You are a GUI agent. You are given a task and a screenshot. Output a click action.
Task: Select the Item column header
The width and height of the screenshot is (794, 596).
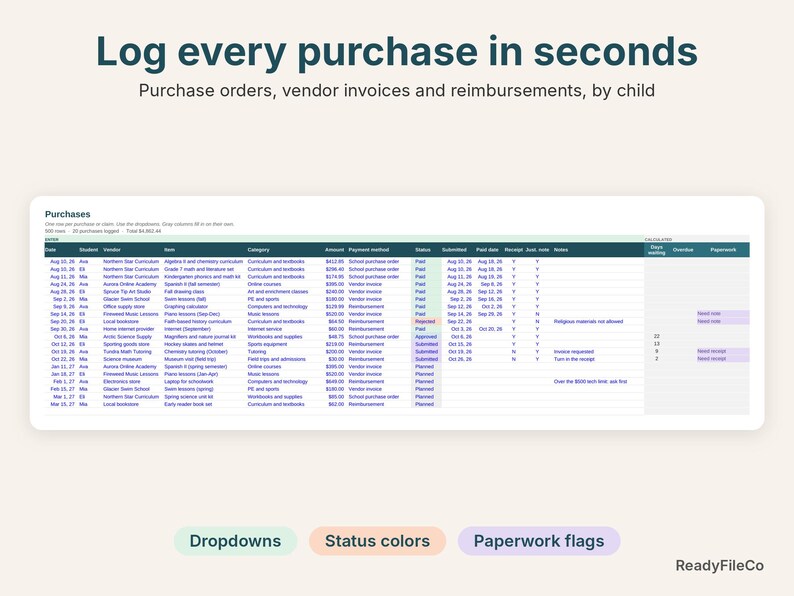point(169,250)
